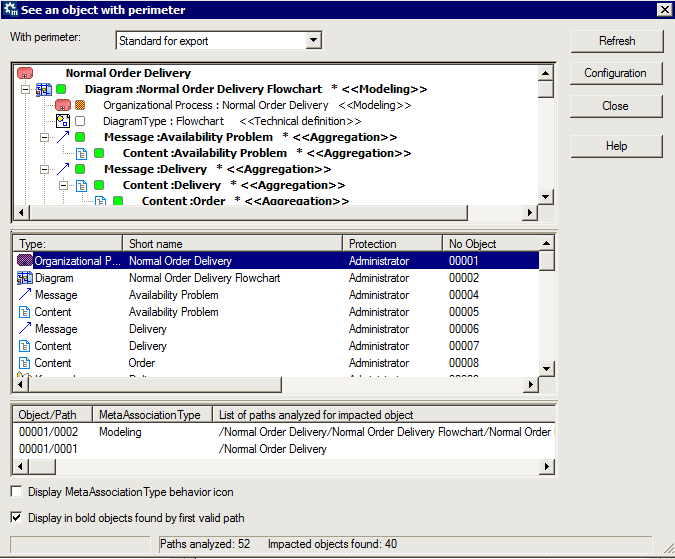
Task: Toggle the white checkbox beside DiagramType Flowchart
Action: click(x=80, y=121)
